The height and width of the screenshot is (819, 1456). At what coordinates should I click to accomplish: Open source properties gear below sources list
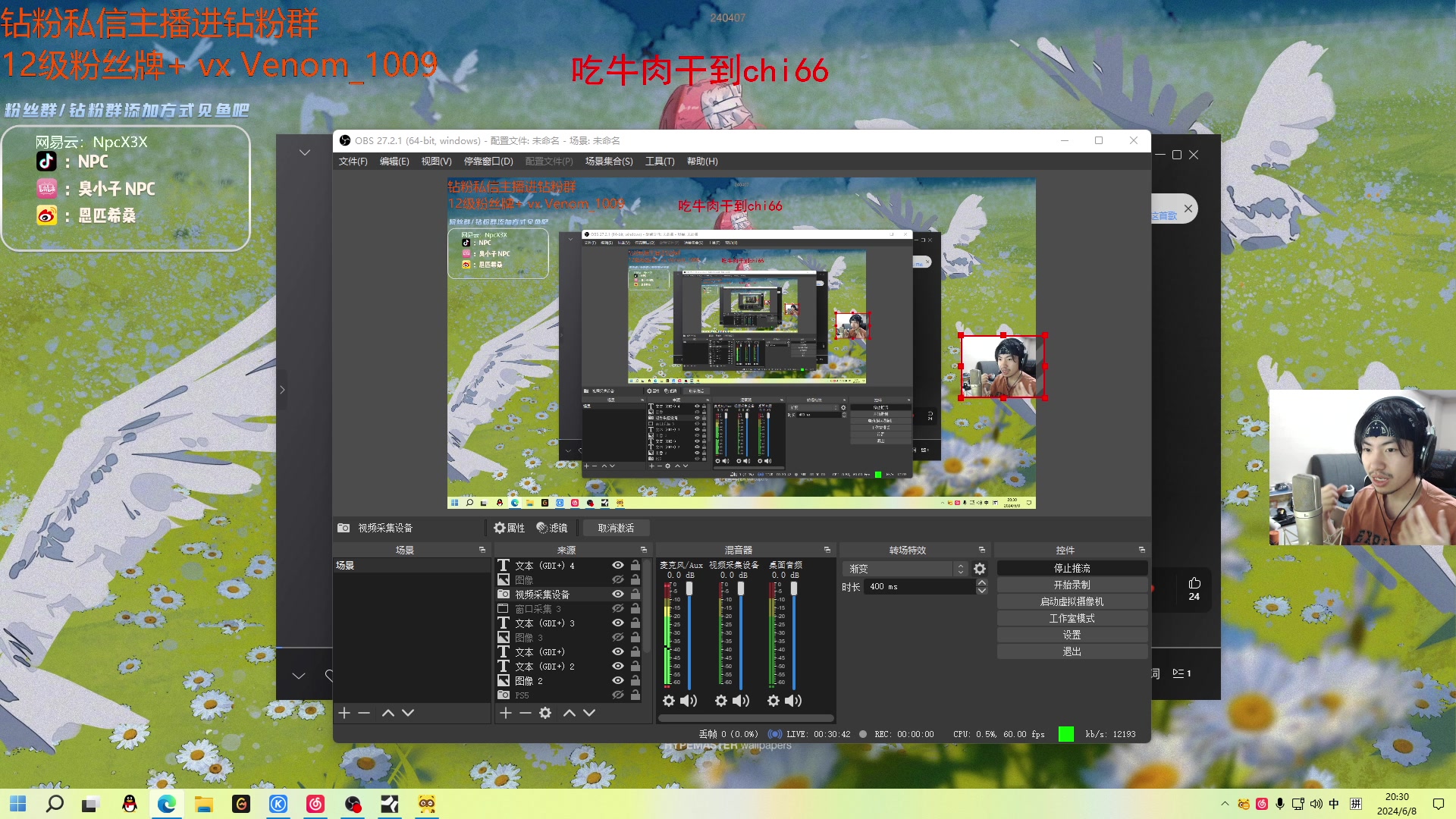pos(545,713)
